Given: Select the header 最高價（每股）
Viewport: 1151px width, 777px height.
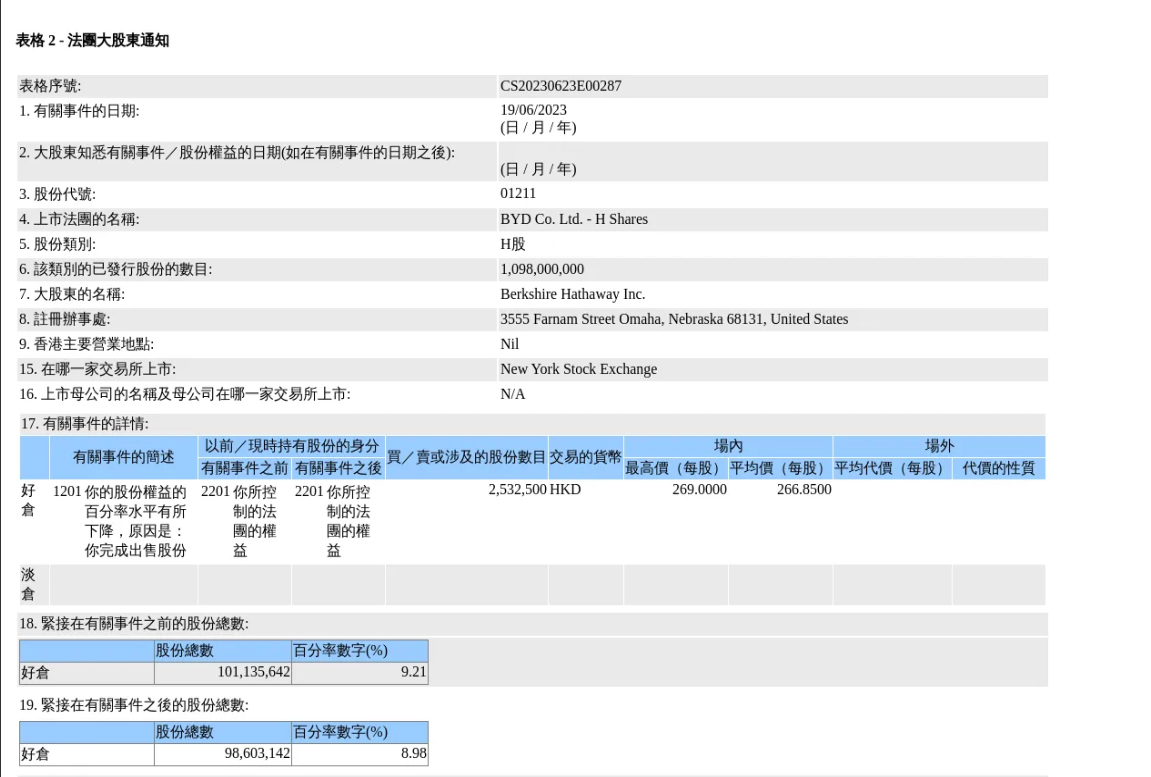Looking at the screenshot, I should (x=676, y=468).
